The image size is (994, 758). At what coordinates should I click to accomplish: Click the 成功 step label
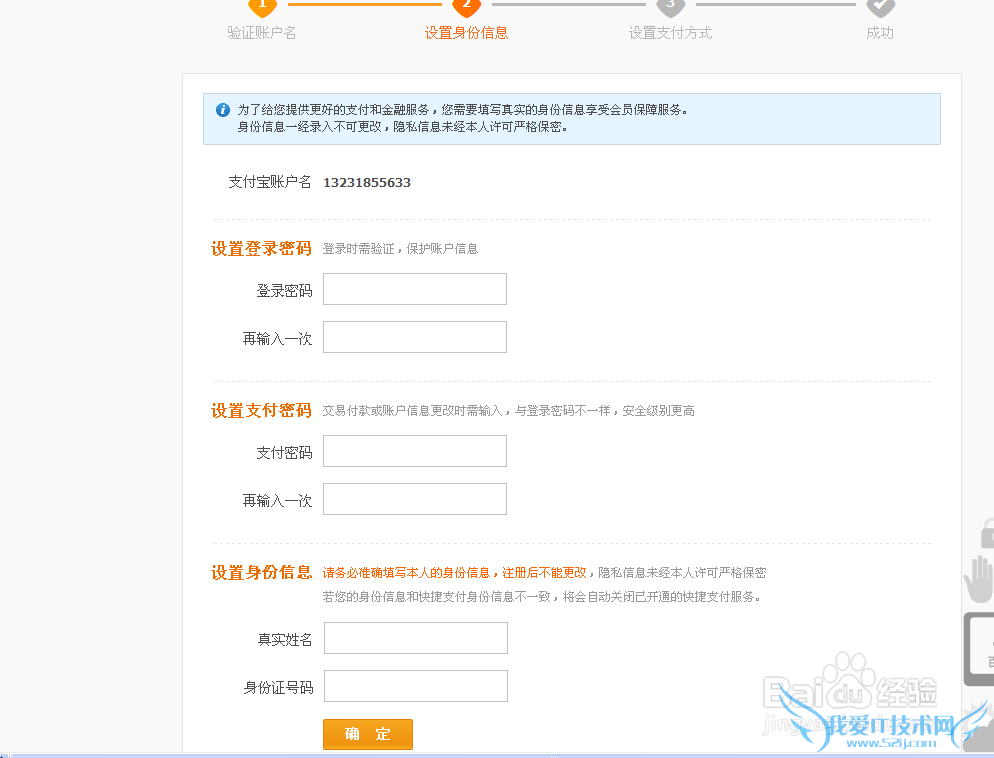pos(880,33)
